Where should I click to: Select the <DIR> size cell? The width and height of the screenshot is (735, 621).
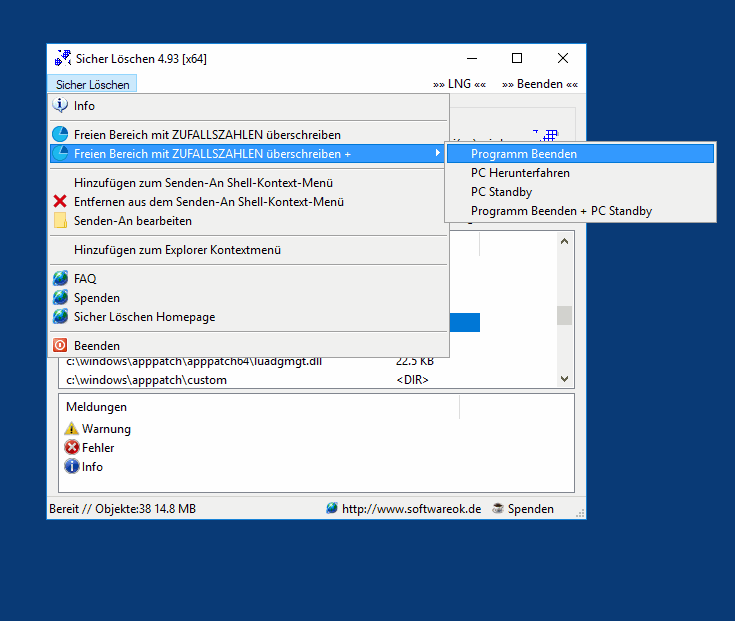412,380
